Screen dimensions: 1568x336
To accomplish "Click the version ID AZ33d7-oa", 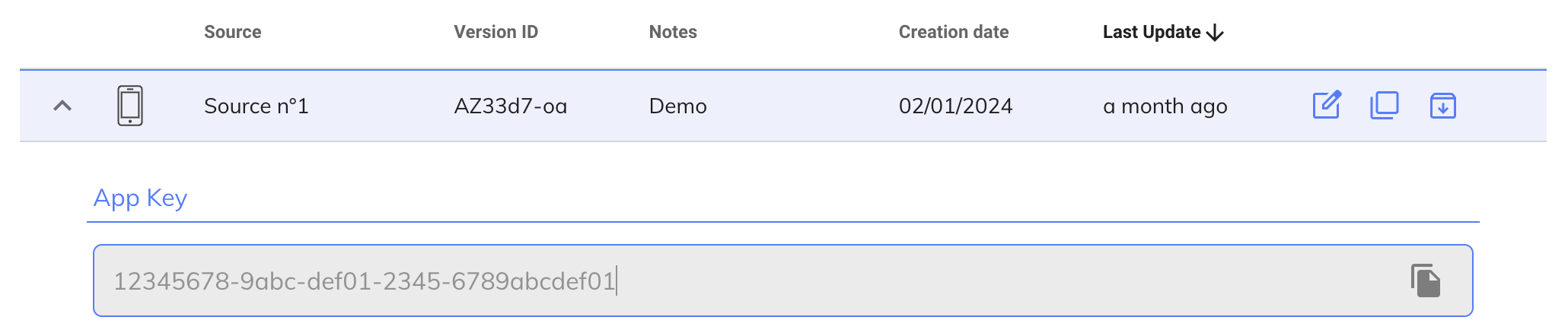I will (510, 106).
